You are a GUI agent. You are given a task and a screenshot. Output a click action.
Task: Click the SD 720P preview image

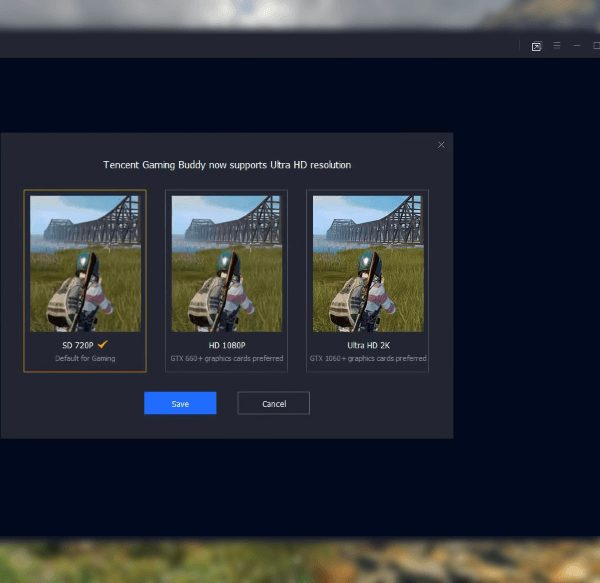coord(85,264)
